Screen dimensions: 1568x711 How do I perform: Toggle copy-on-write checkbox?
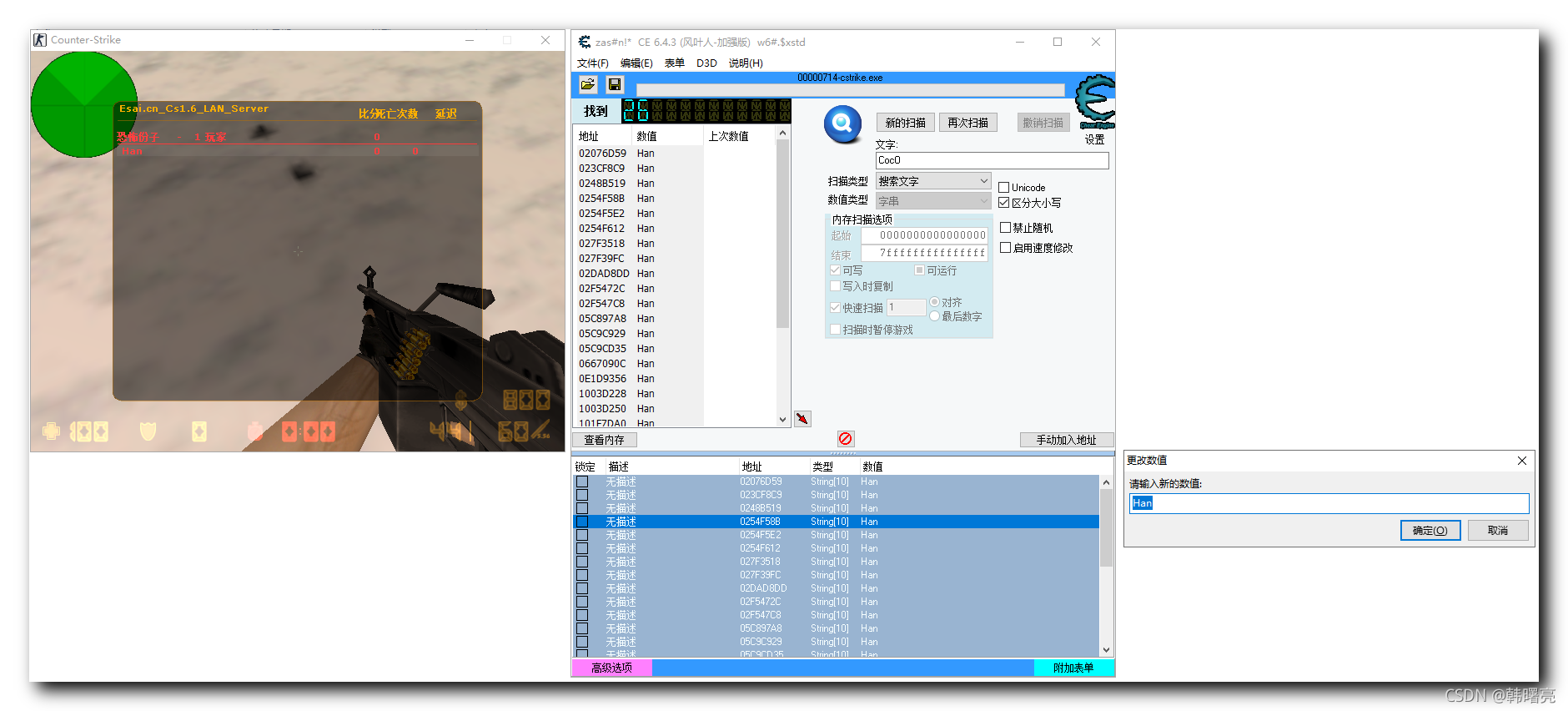(835, 286)
